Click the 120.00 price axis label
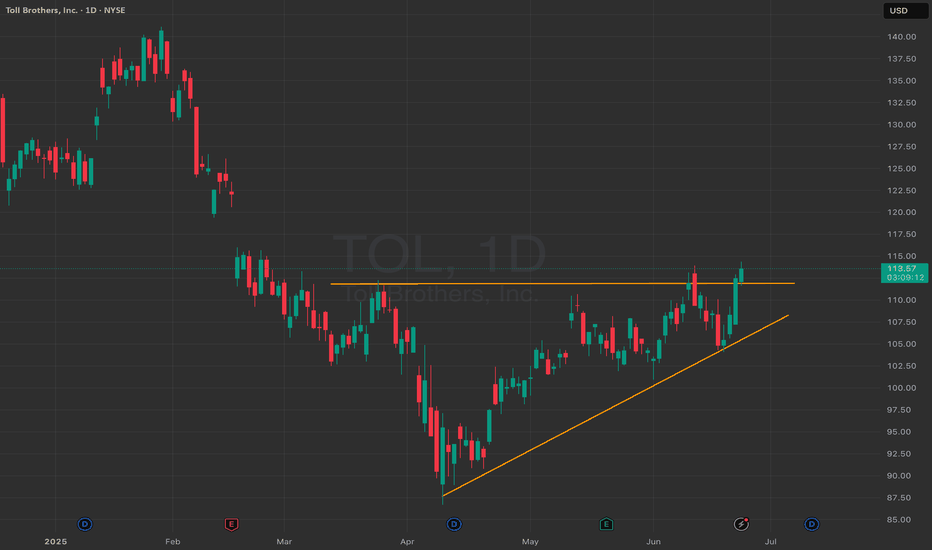This screenshot has height=550, width=932. coord(901,212)
